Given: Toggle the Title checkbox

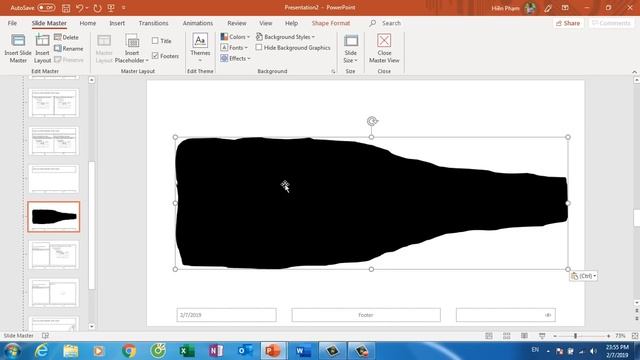Looking at the screenshot, I should point(155,41).
